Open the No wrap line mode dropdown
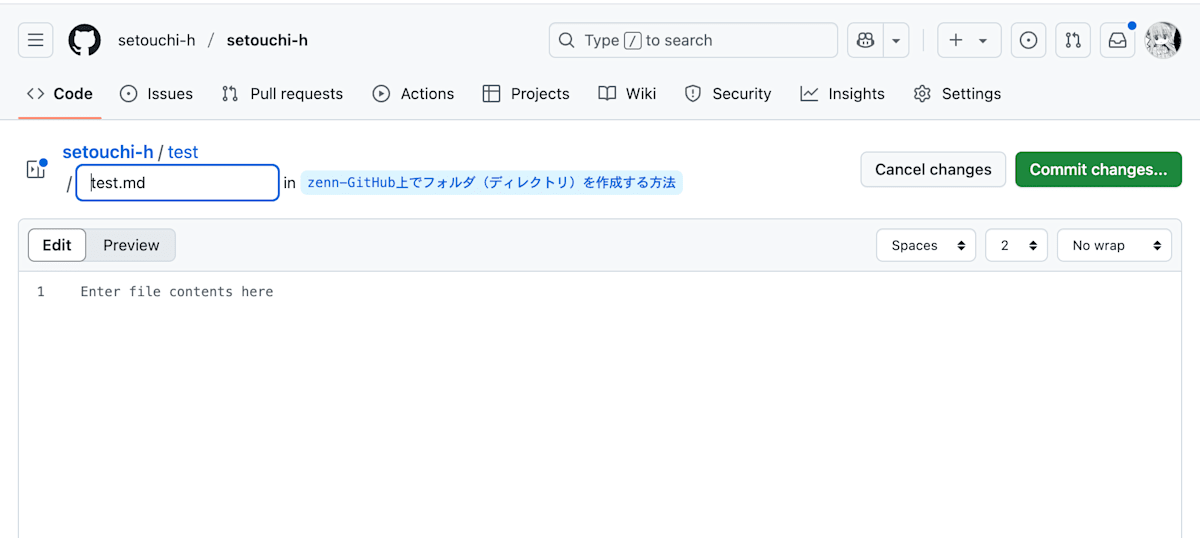This screenshot has height=538, width=1200. point(1114,245)
